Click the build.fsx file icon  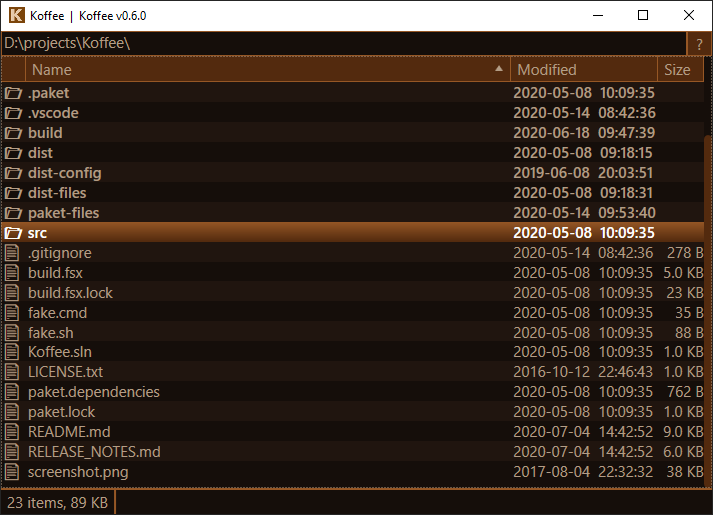12,273
